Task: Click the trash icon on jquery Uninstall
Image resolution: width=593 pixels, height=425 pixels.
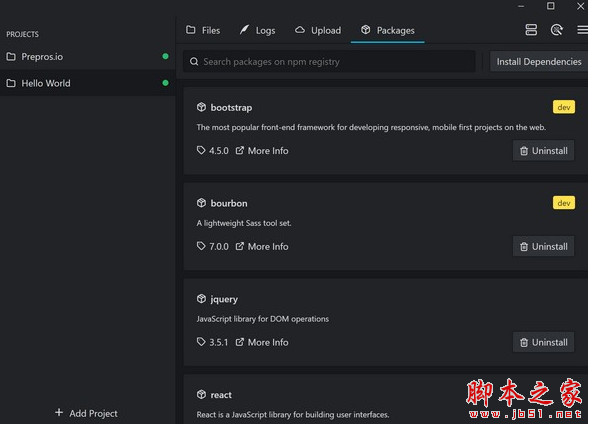Action: point(523,343)
